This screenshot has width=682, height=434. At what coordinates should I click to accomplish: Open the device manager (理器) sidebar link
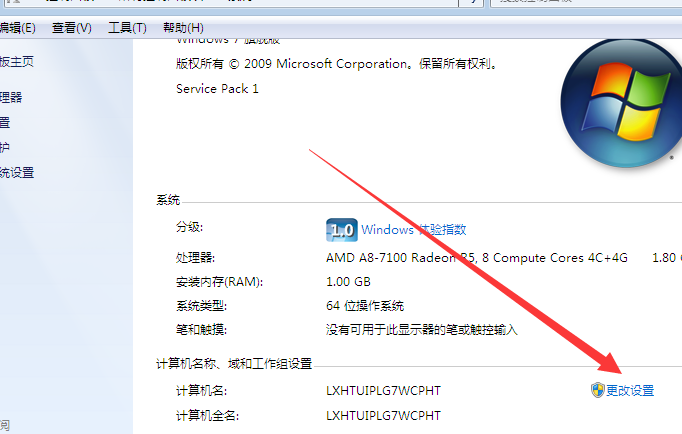(x=11, y=97)
